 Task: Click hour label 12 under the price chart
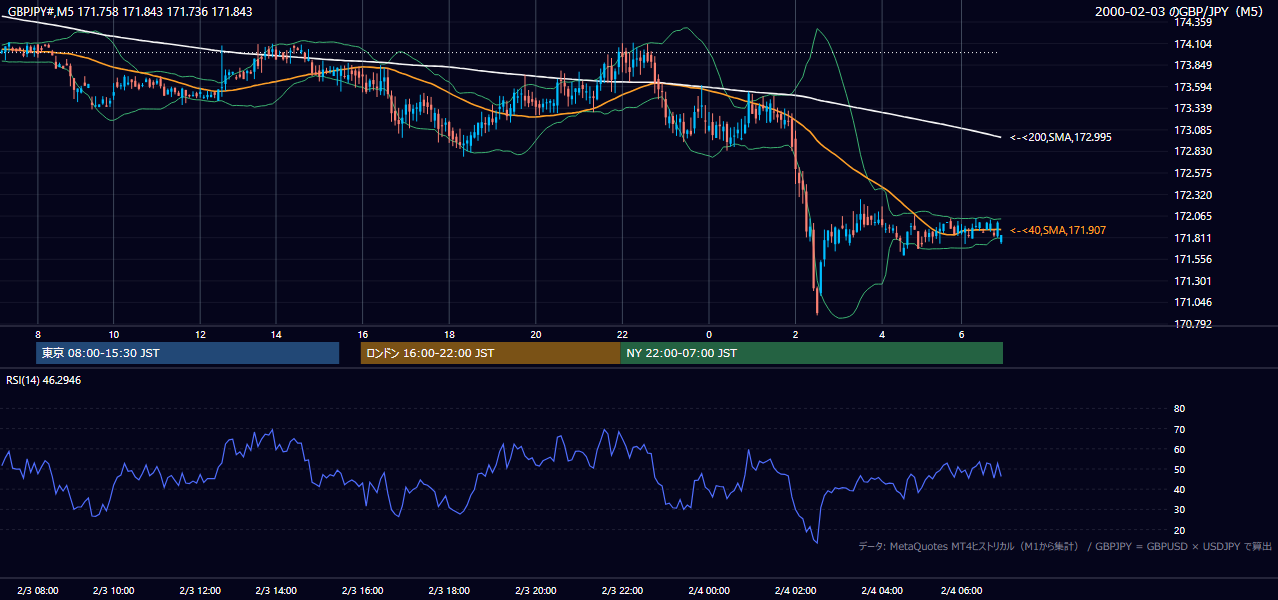201,334
